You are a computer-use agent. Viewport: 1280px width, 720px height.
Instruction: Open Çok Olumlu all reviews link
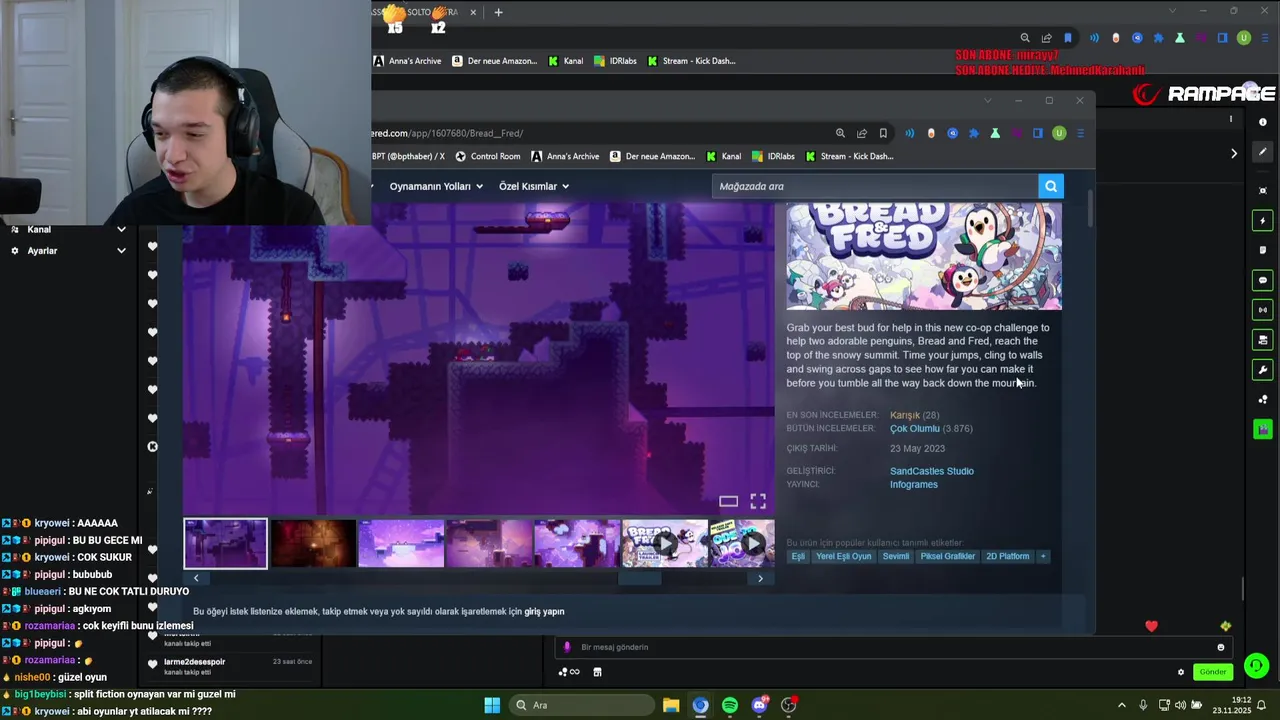point(914,429)
